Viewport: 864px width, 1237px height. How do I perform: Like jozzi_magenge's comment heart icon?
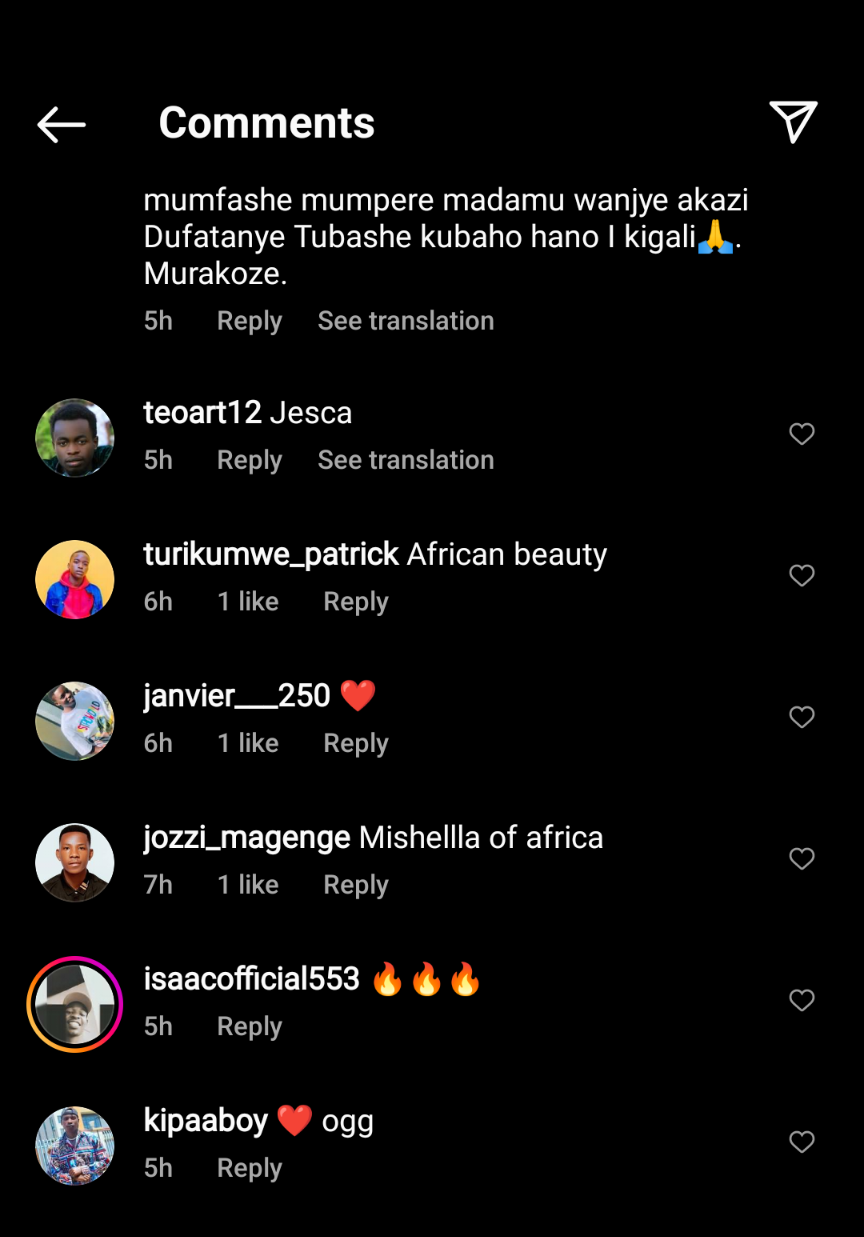click(802, 859)
